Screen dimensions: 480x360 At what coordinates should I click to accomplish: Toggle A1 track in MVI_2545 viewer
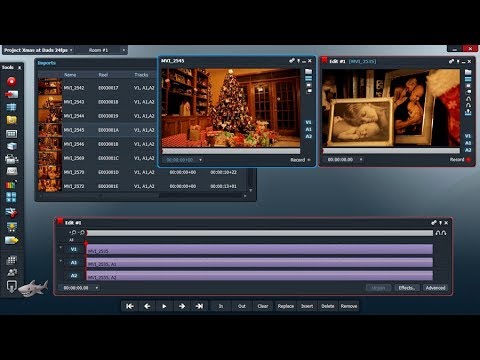pos(308,129)
